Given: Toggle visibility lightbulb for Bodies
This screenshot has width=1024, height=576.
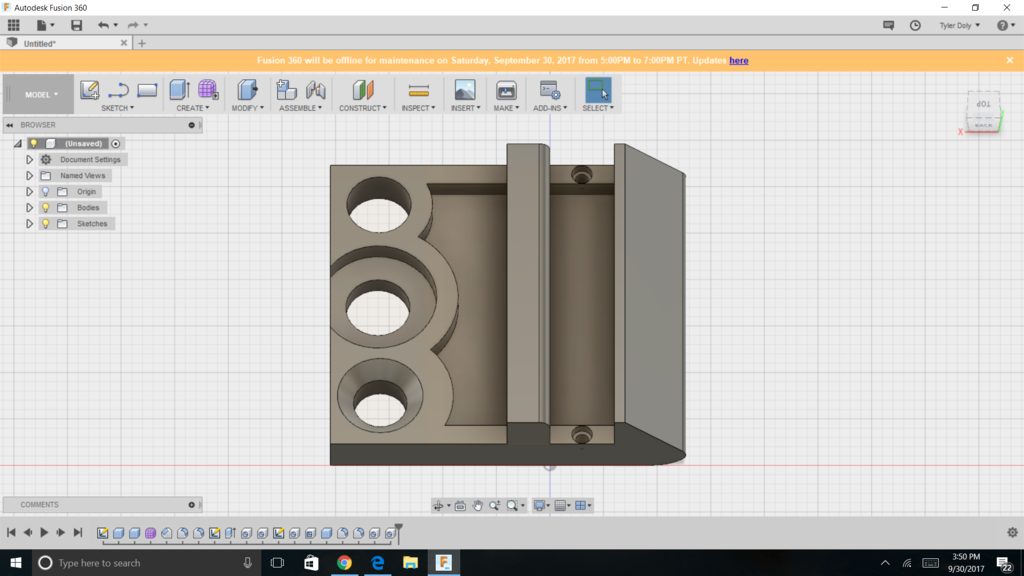Looking at the screenshot, I should click(x=45, y=208).
